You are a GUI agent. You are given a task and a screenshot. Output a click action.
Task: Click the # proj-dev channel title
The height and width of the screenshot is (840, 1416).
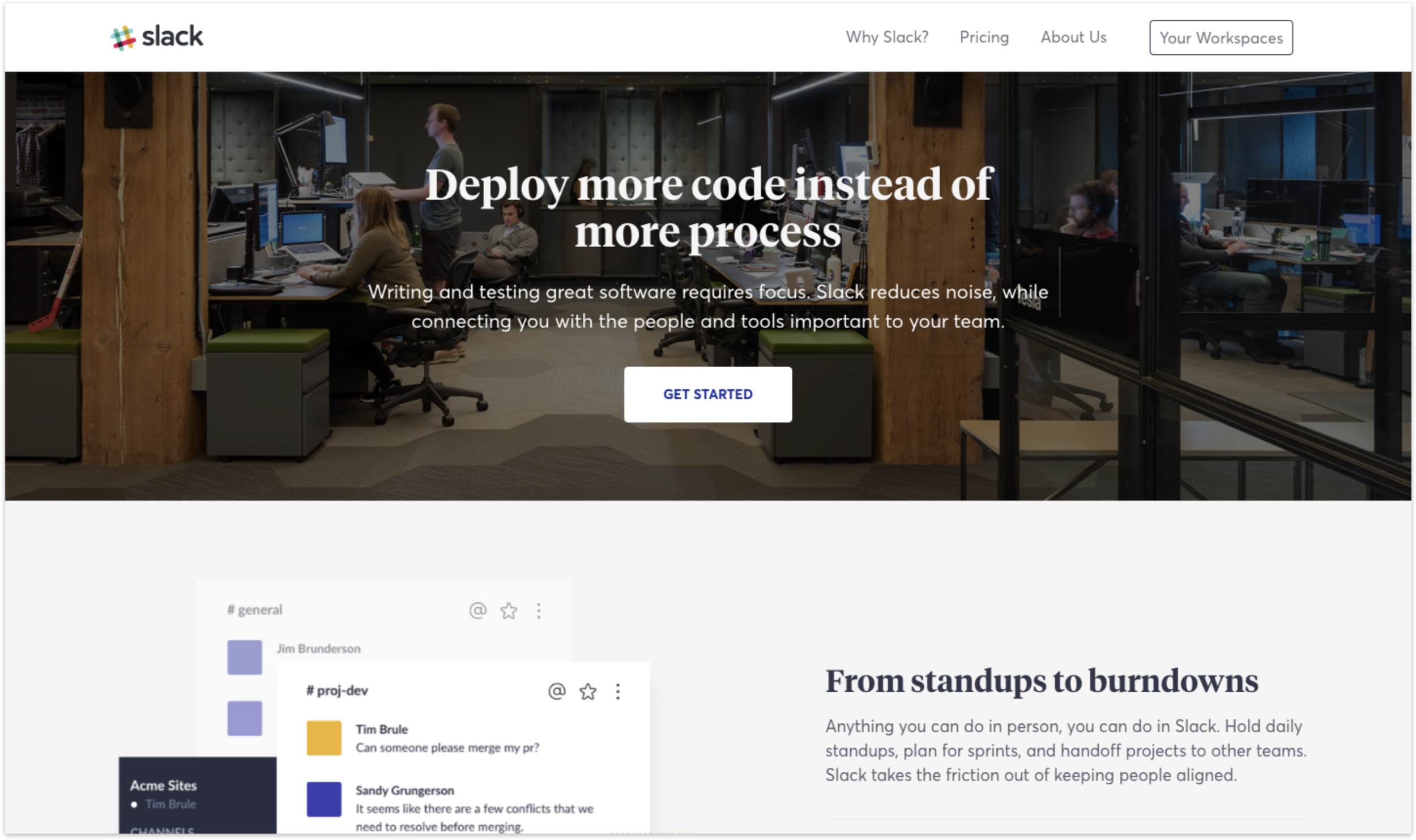pyautogui.click(x=337, y=690)
